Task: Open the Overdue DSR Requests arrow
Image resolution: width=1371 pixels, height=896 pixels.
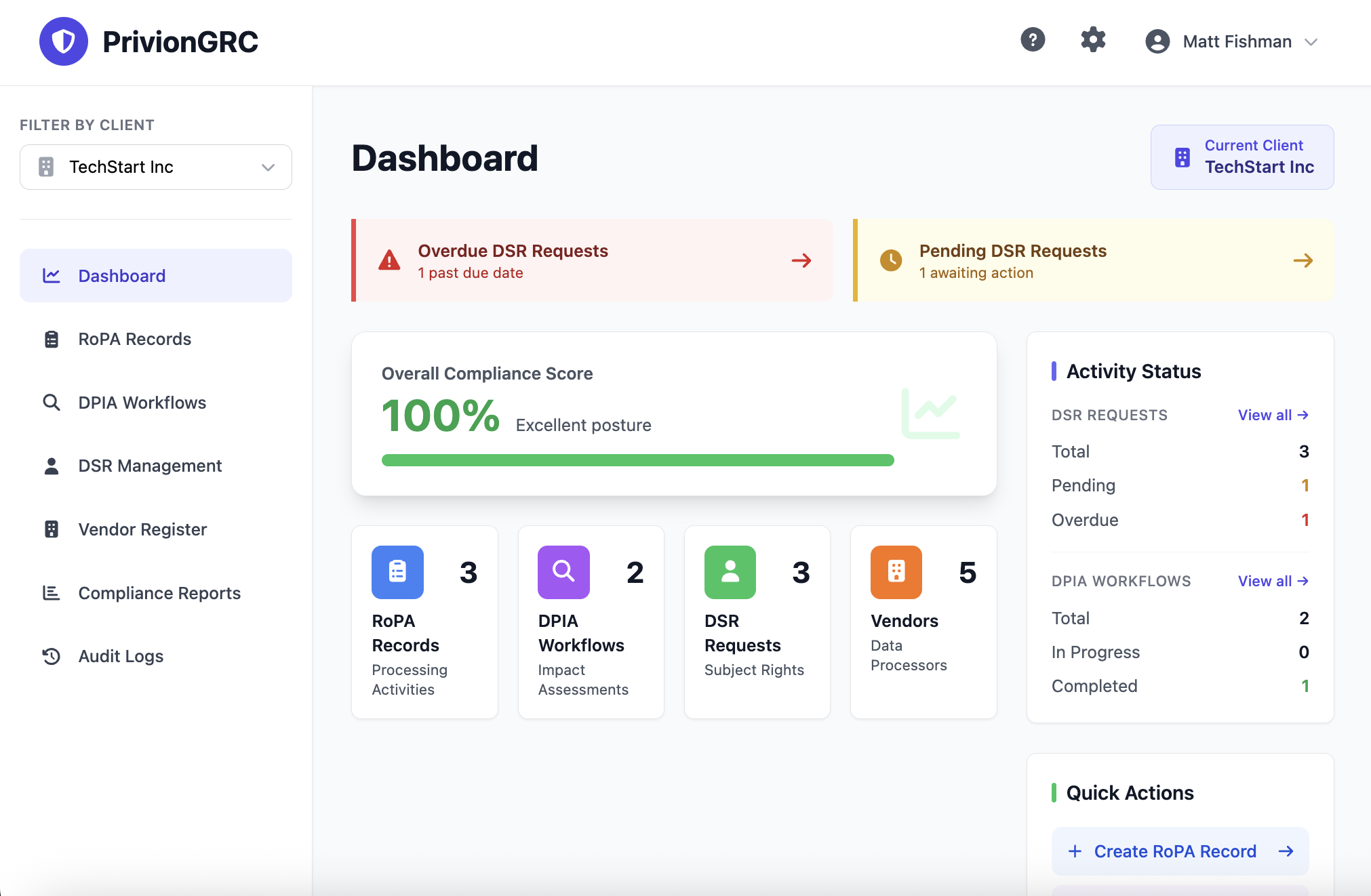Action: [801, 260]
